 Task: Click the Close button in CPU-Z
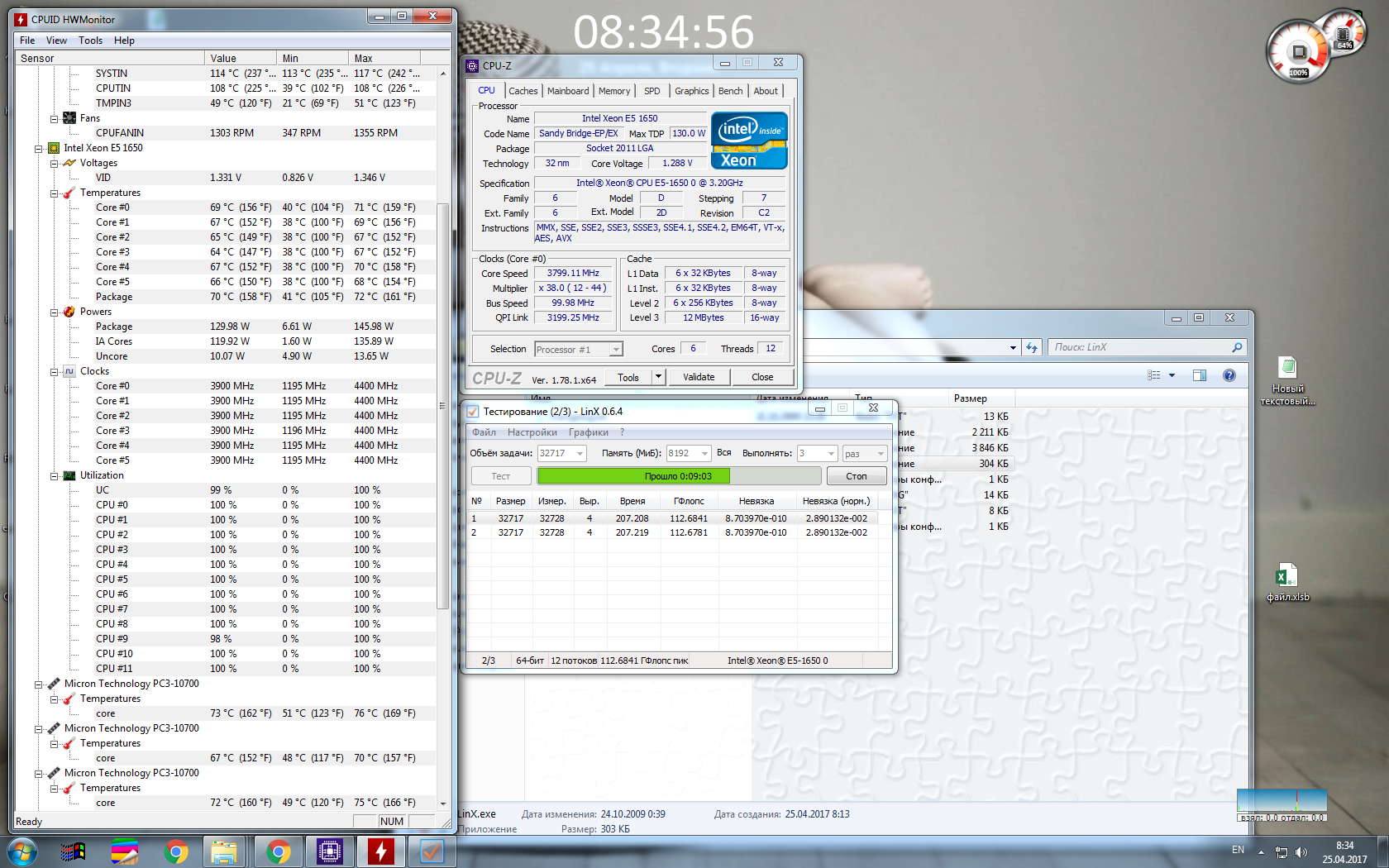762,377
